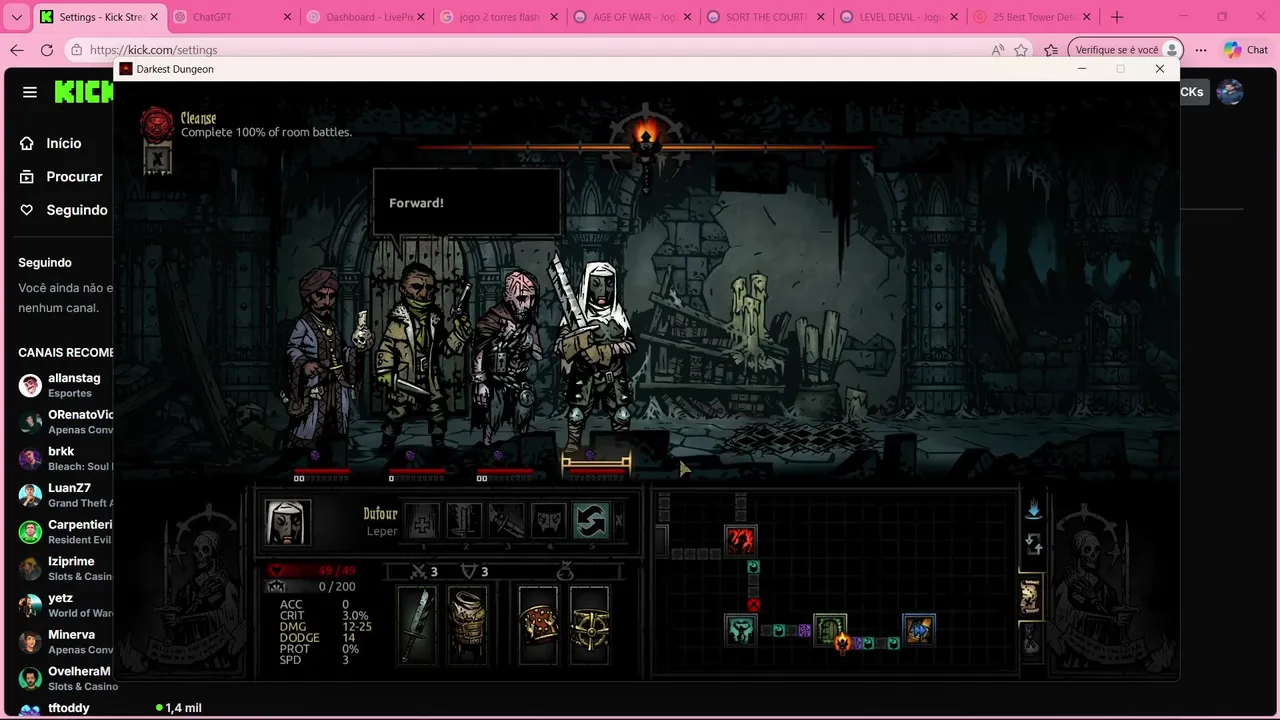
Task: Click the quest banner under Cleanse icon
Action: click(x=157, y=158)
